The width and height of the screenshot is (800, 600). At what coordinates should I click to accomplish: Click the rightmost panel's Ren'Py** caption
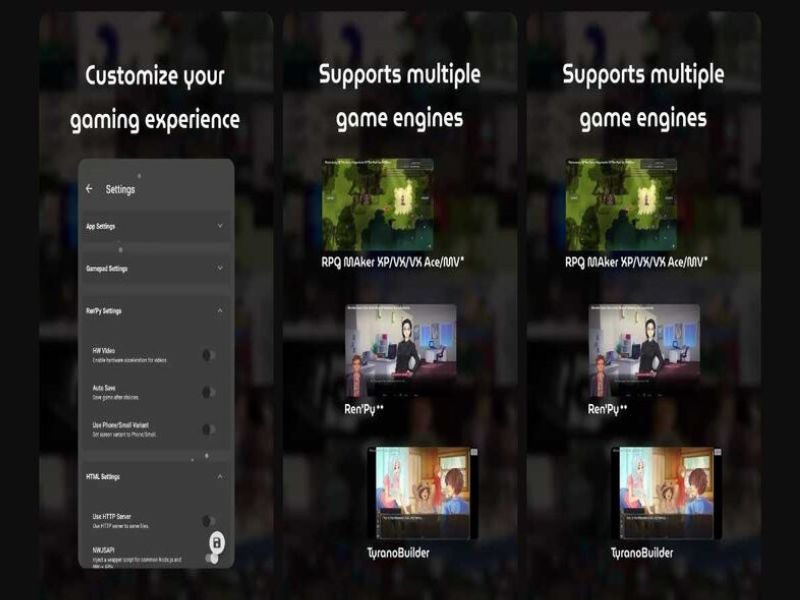click(x=608, y=409)
